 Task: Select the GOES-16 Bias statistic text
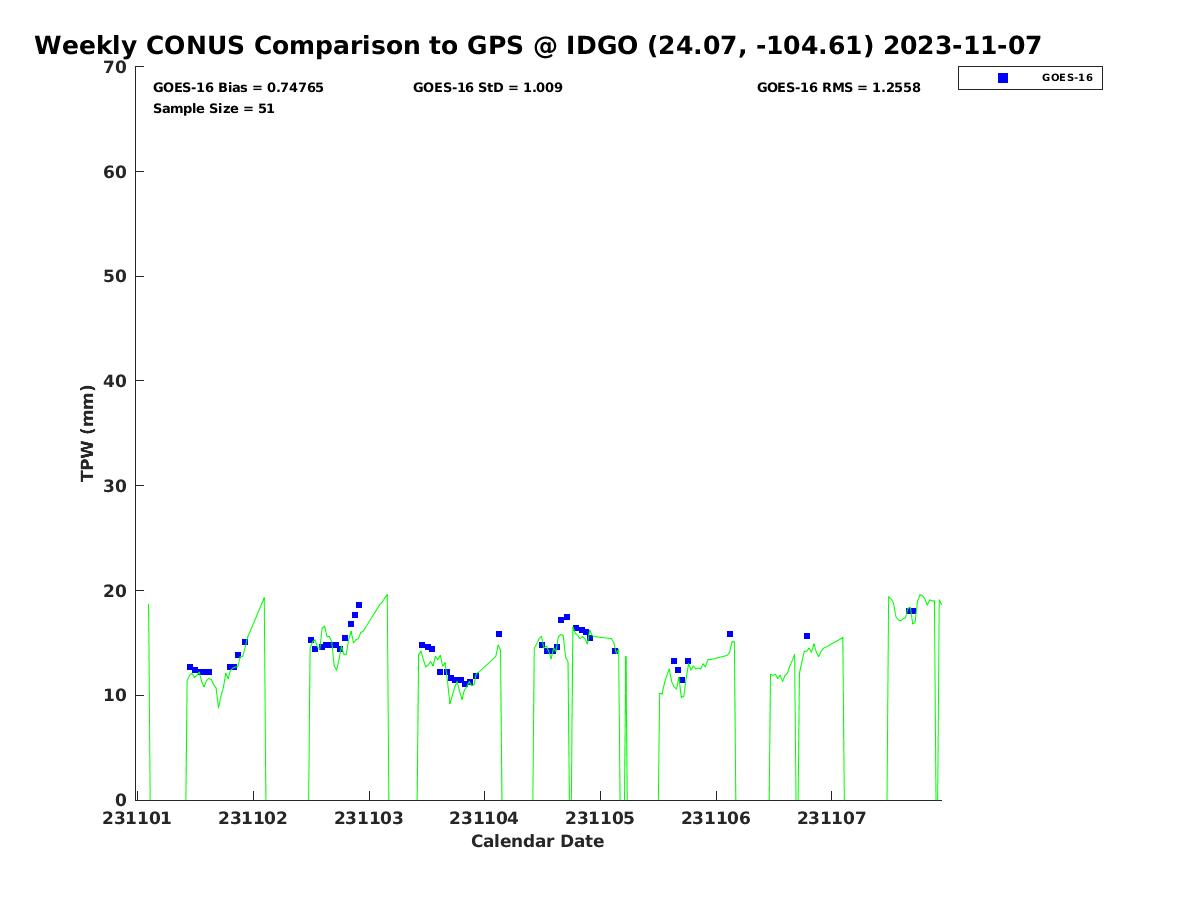coord(238,88)
